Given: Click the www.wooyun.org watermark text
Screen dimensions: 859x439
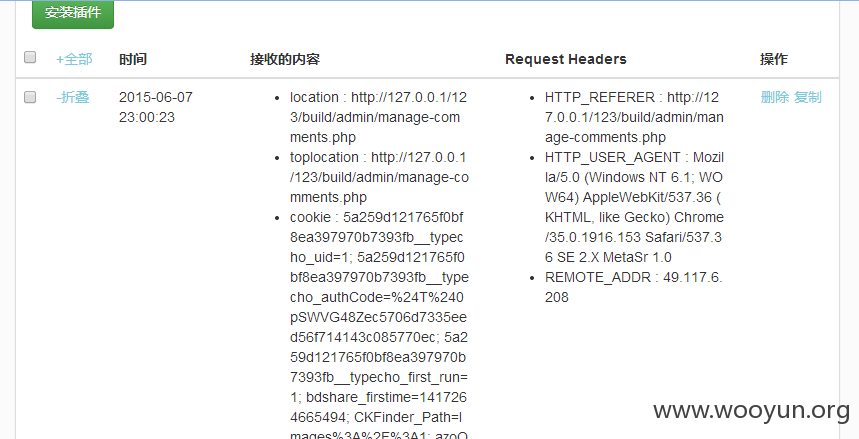Looking at the screenshot, I should 752,411.
